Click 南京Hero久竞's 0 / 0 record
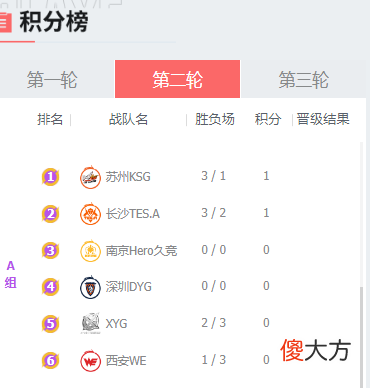370x388 pixels. click(214, 250)
